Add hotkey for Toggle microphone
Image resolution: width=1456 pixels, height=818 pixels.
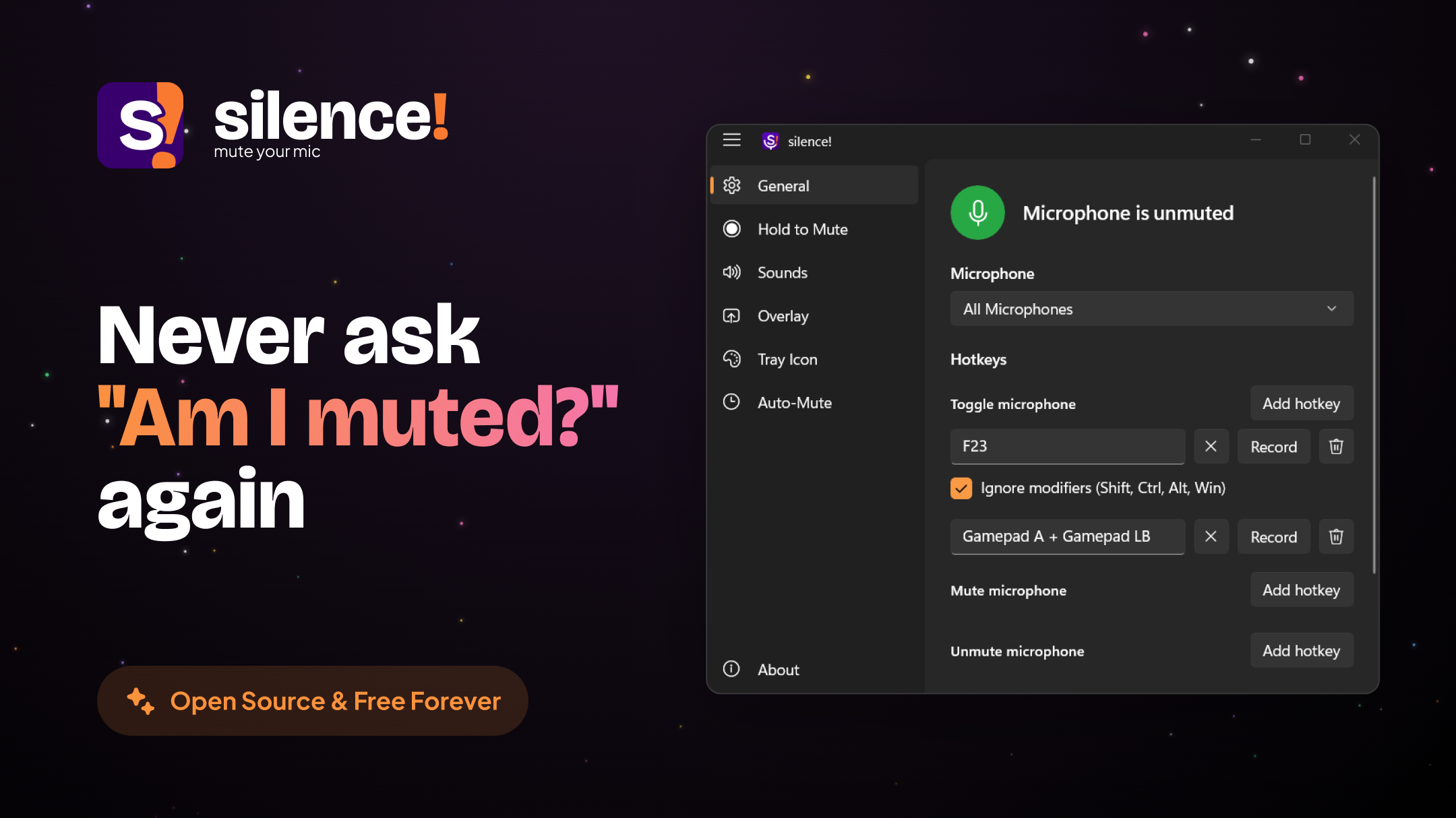[x=1302, y=403]
